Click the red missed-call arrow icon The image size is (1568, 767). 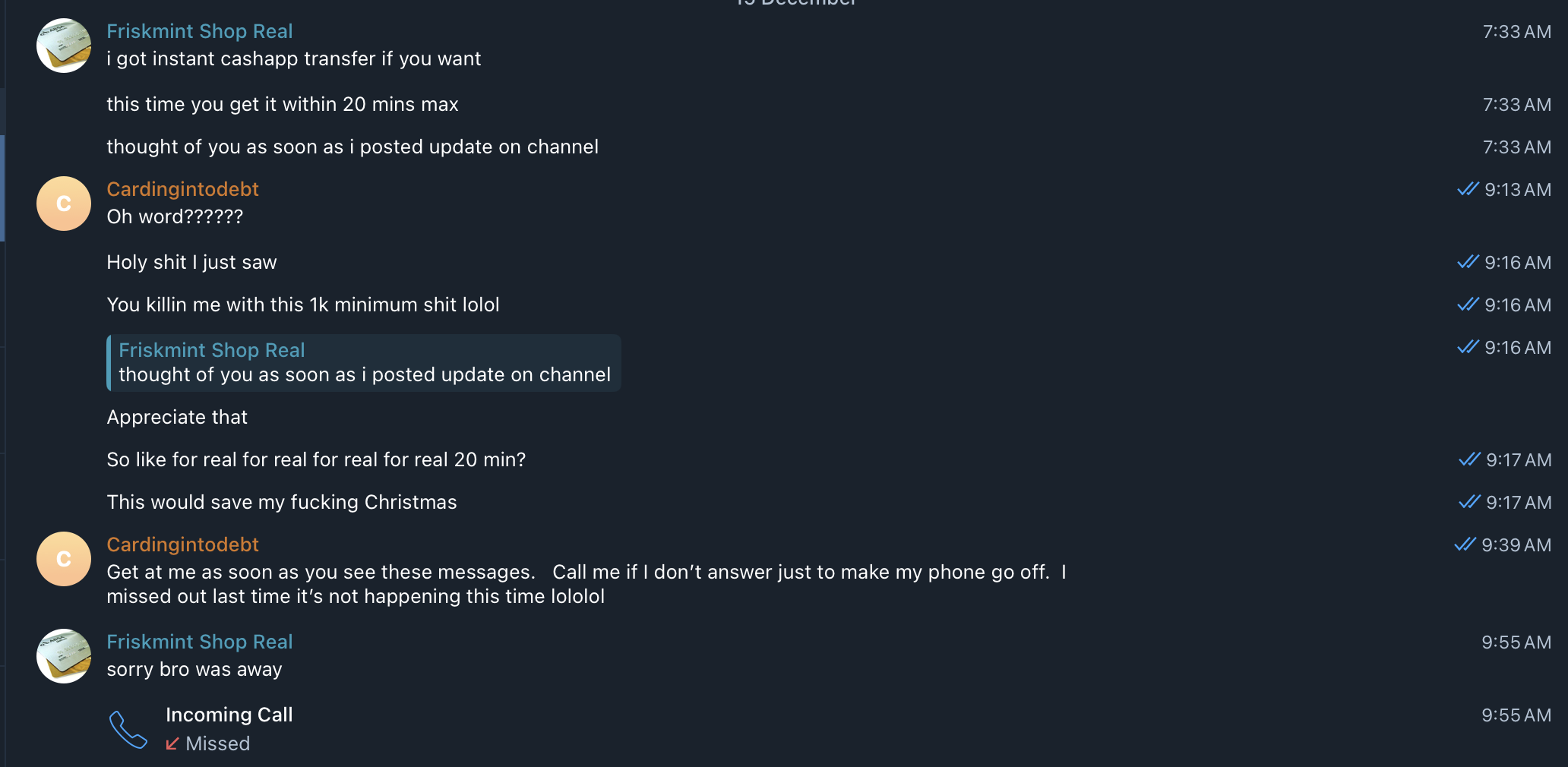pyautogui.click(x=172, y=743)
